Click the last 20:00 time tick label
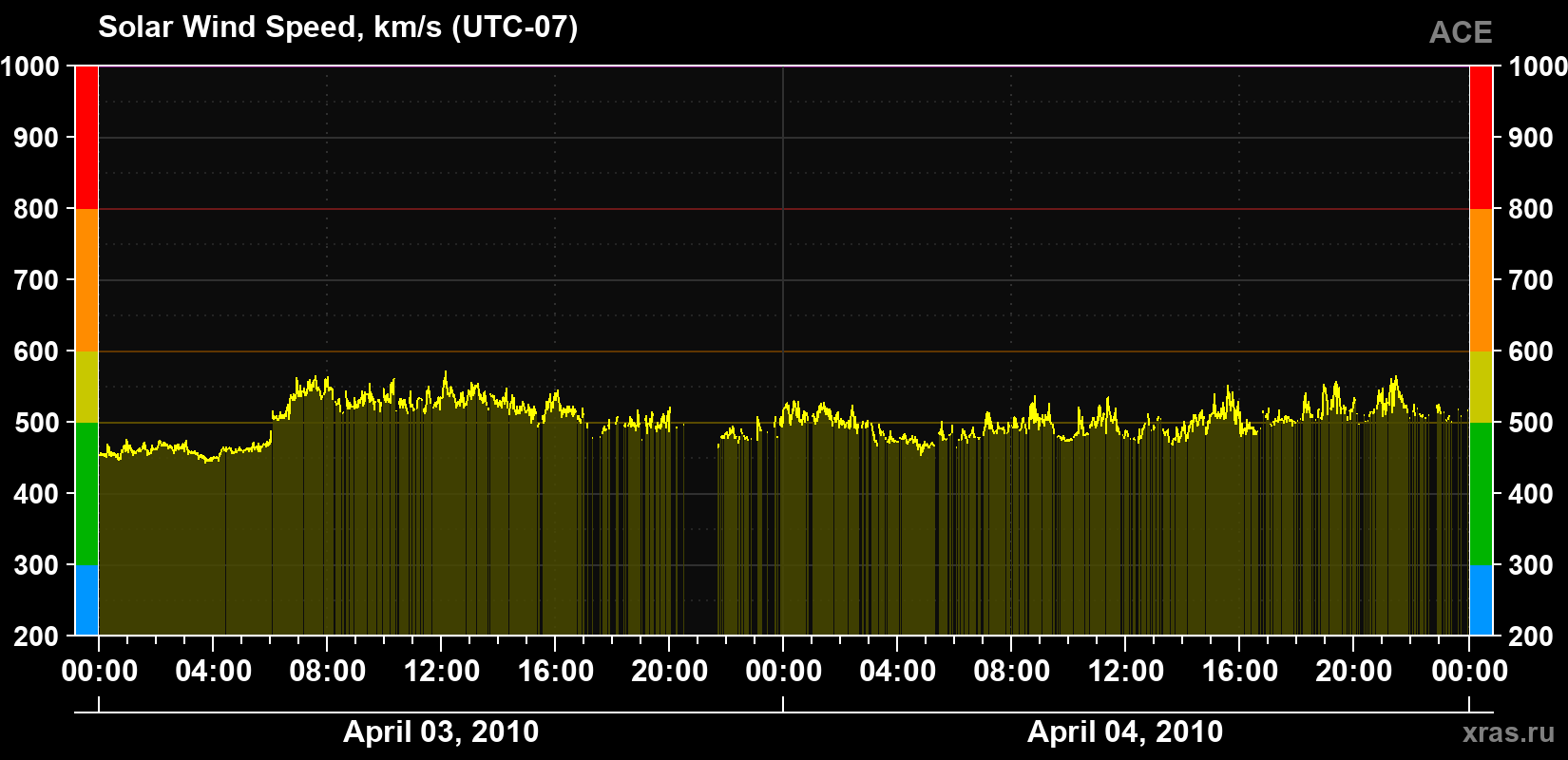This screenshot has height=760, width=1568. 1354,671
